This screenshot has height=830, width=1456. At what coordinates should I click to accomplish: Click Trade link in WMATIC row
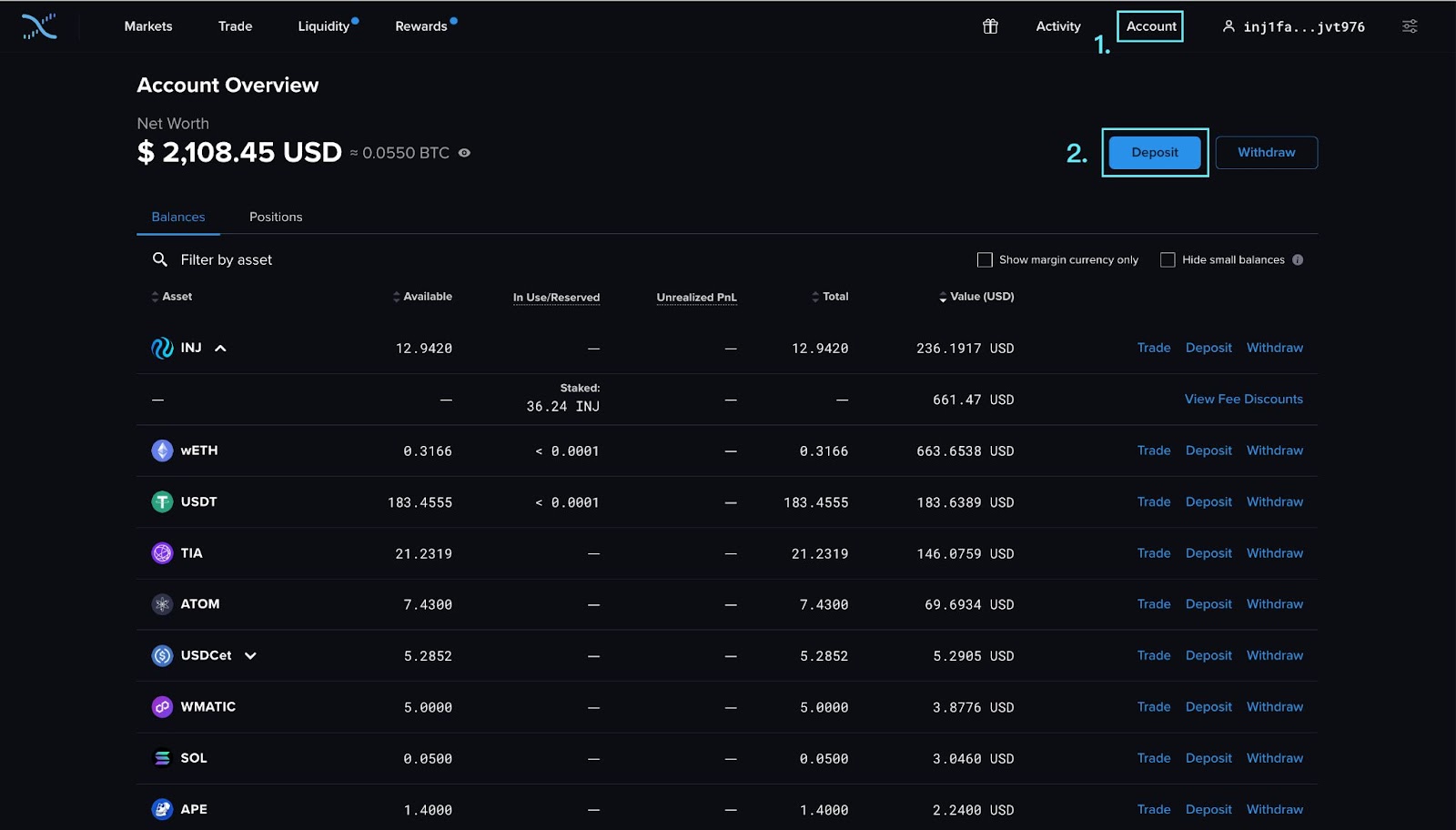(x=1154, y=707)
